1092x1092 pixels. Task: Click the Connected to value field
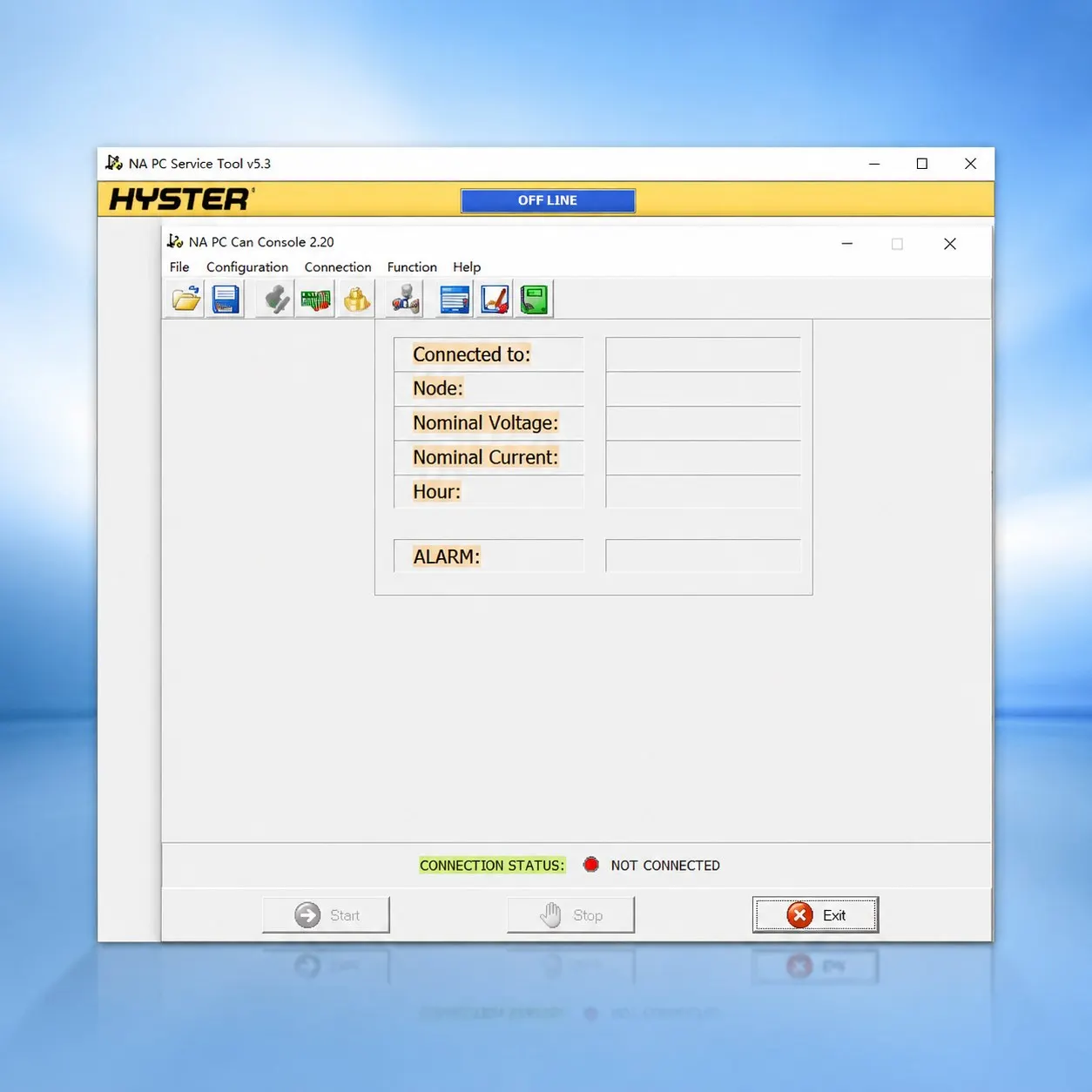[703, 354]
